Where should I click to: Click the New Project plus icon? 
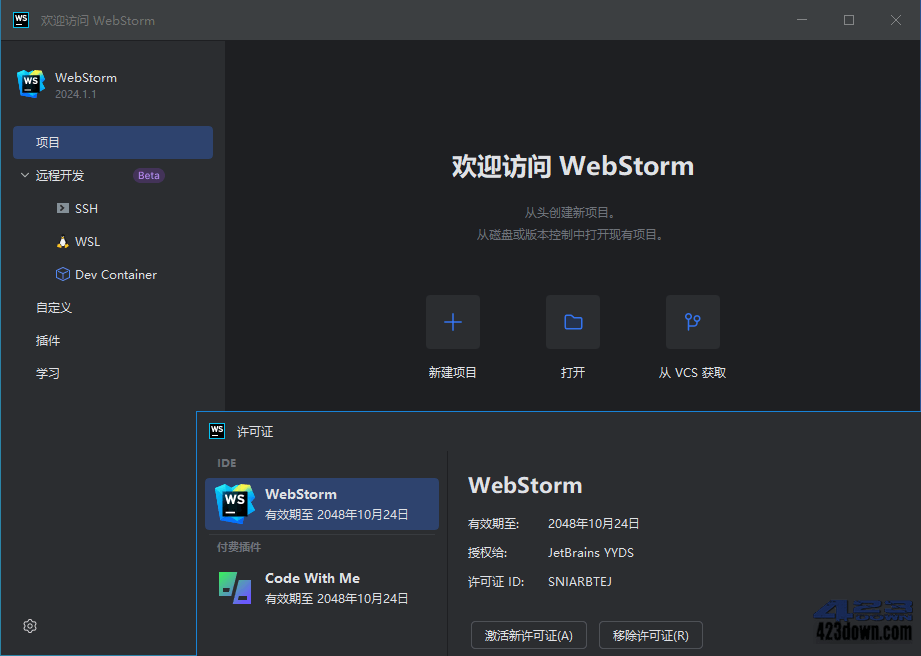coord(452,322)
